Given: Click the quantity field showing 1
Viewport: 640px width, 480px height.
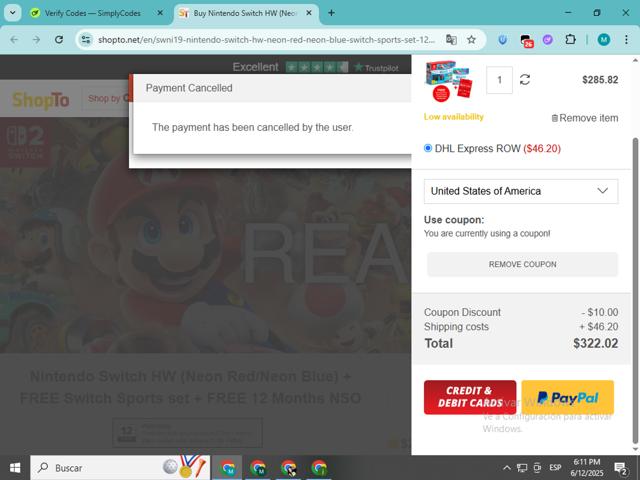Looking at the screenshot, I should pos(499,80).
